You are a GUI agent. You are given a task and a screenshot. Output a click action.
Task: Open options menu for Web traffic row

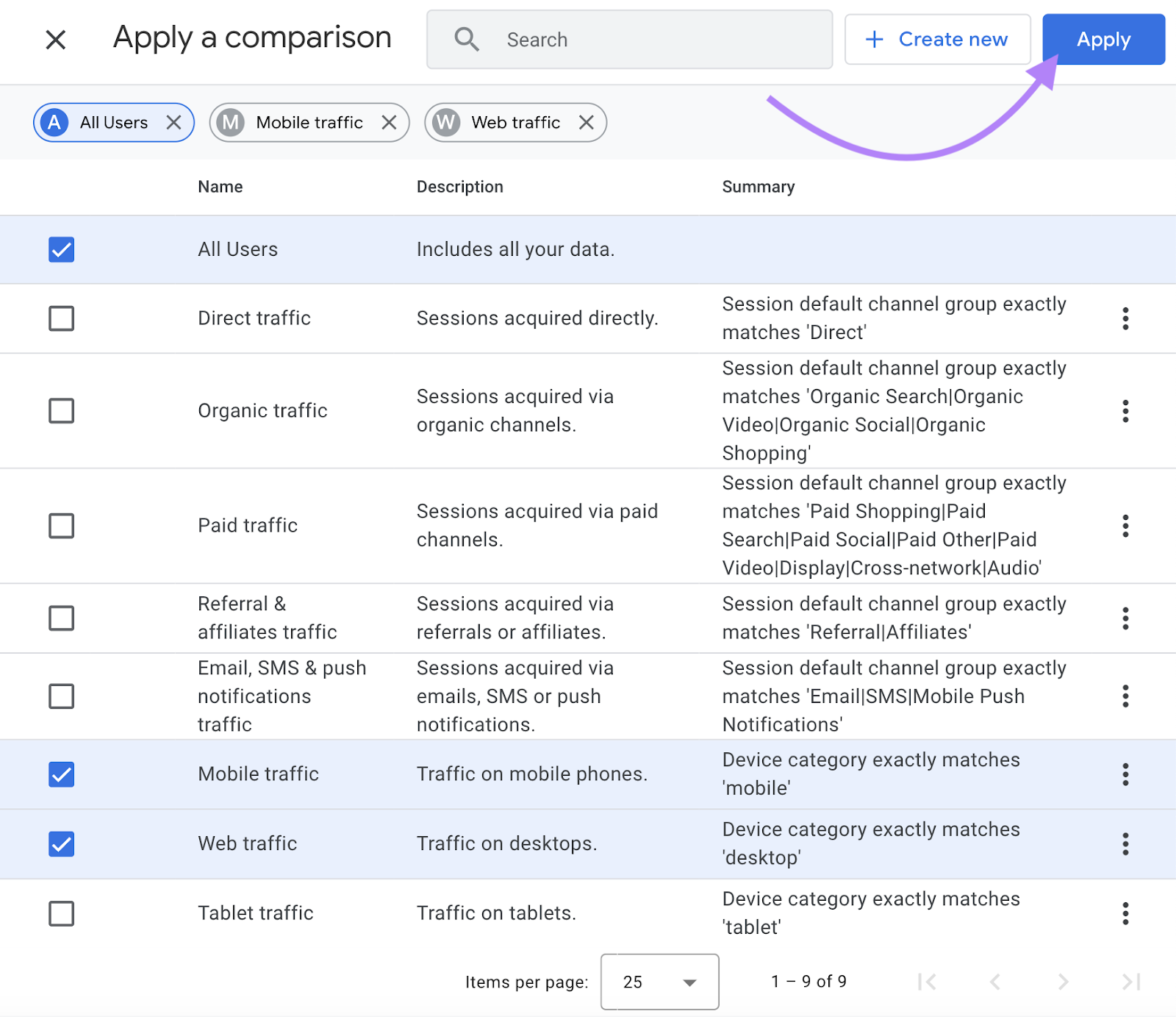[1125, 843]
